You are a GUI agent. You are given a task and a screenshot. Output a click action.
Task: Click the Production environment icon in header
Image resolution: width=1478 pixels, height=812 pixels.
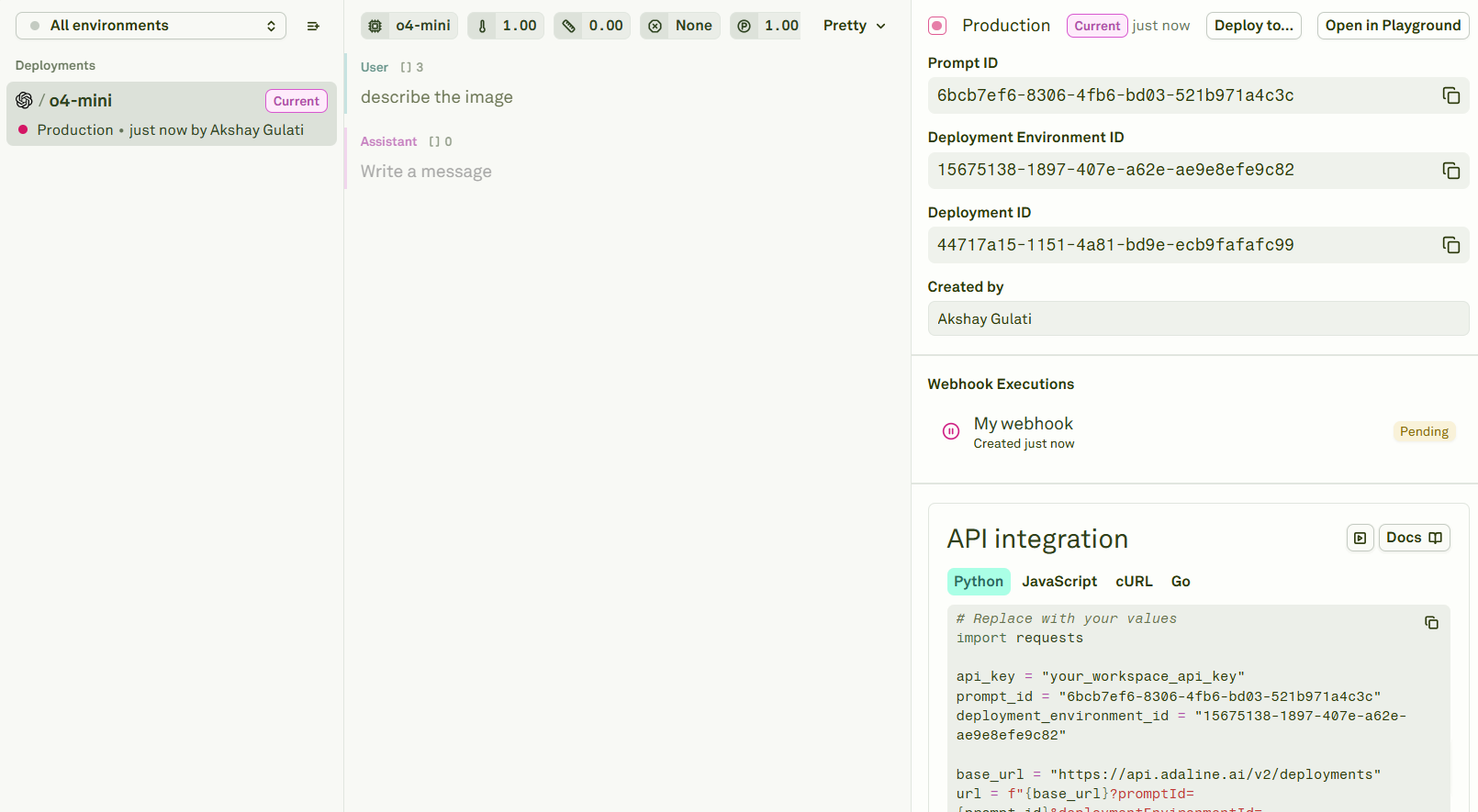point(937,26)
